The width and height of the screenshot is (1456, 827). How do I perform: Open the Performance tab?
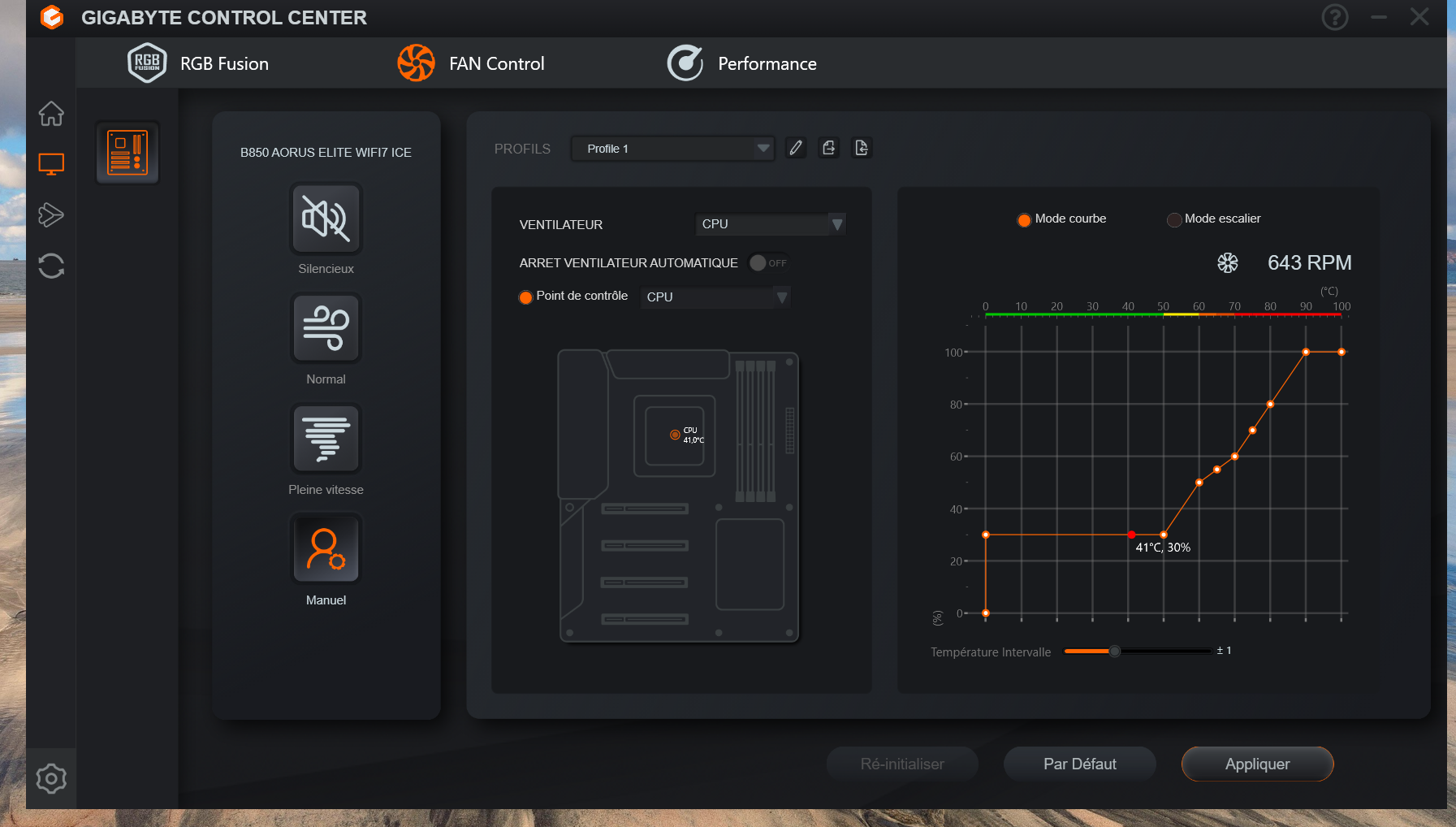click(x=741, y=63)
